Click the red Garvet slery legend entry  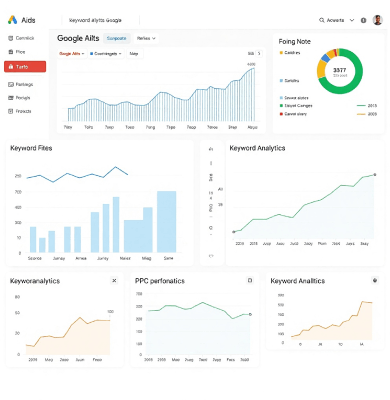(x=293, y=114)
